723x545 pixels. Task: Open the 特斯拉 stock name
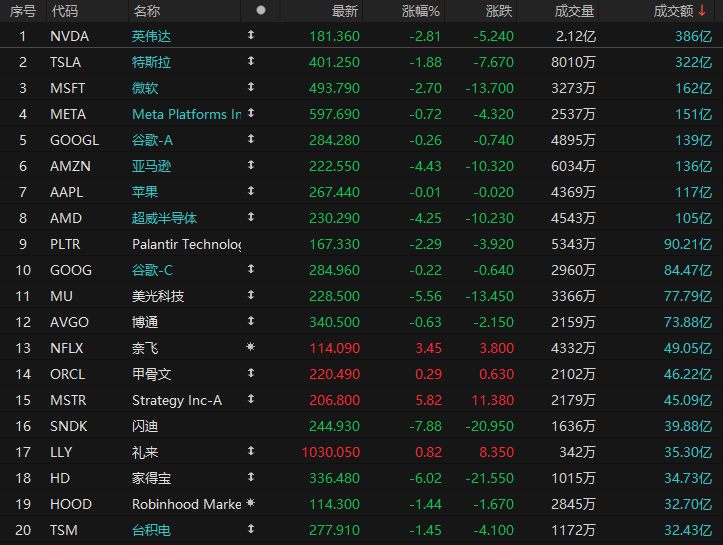click(x=151, y=62)
